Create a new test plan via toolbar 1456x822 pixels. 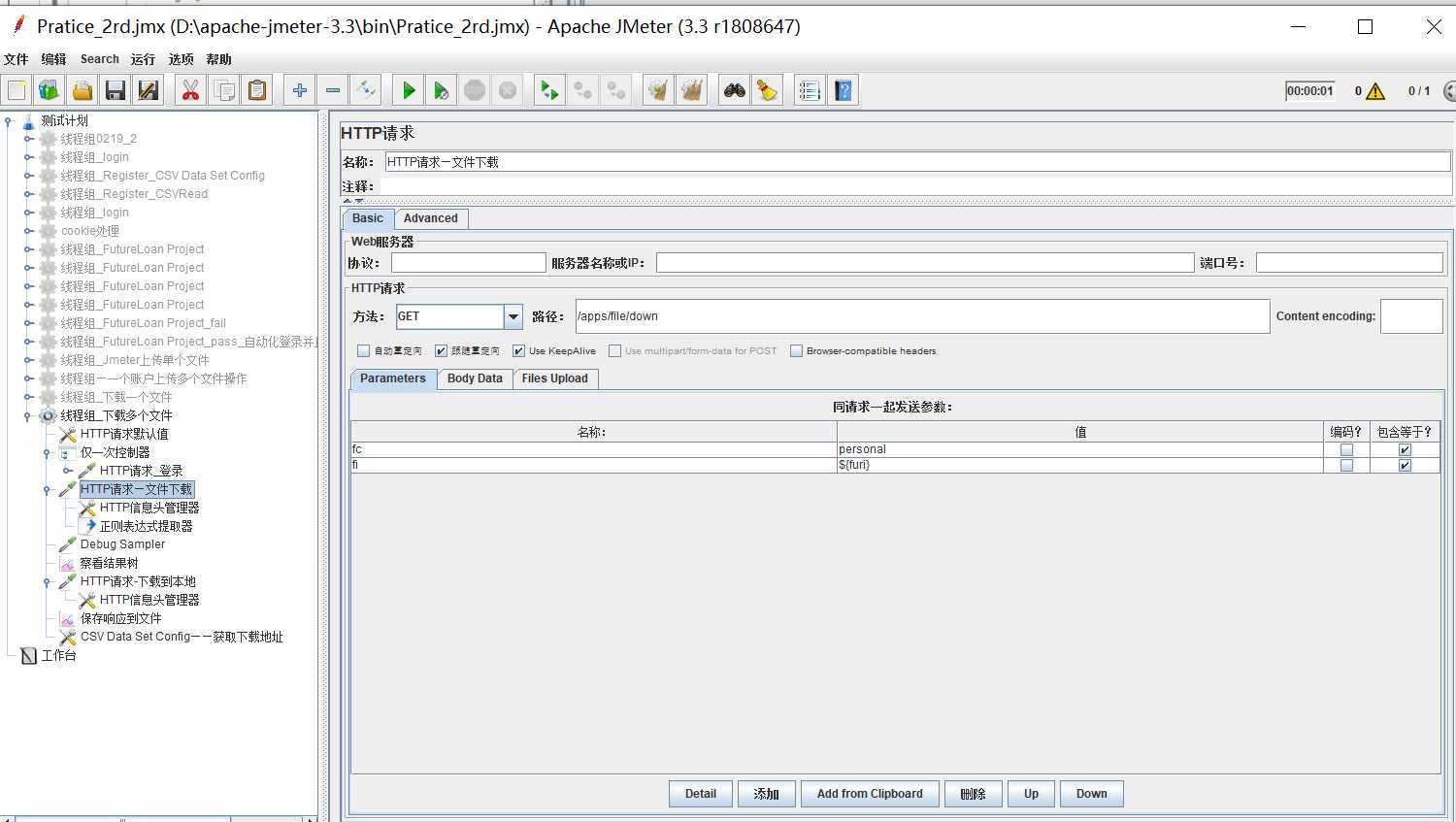[x=17, y=90]
